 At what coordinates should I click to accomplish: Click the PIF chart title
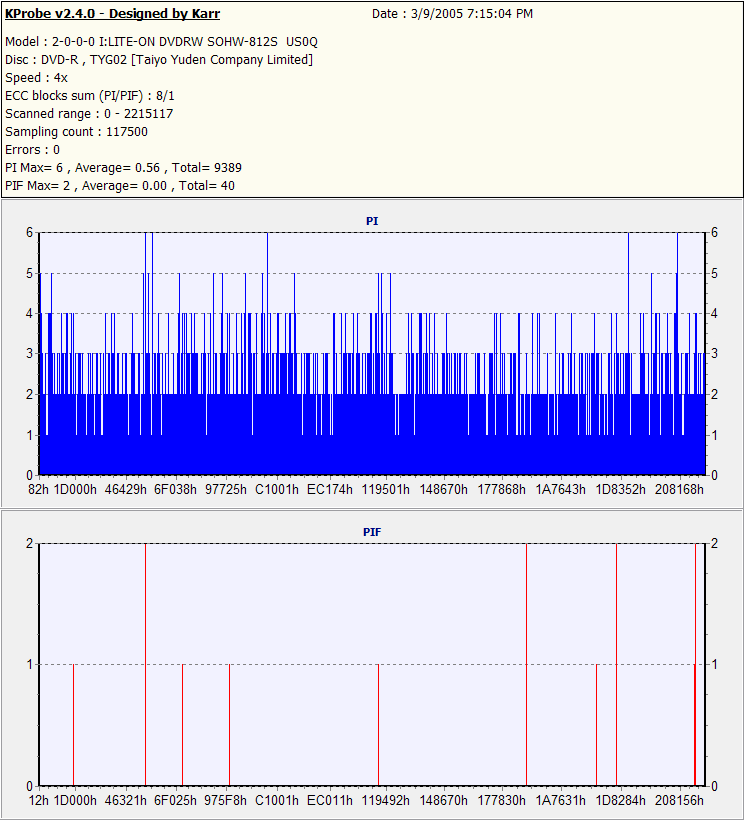372,532
